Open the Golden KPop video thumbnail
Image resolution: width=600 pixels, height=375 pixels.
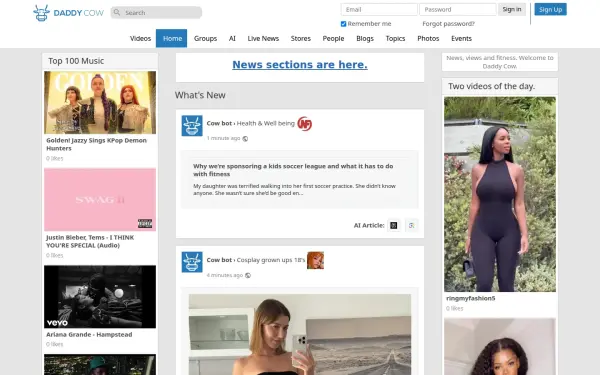(100, 103)
